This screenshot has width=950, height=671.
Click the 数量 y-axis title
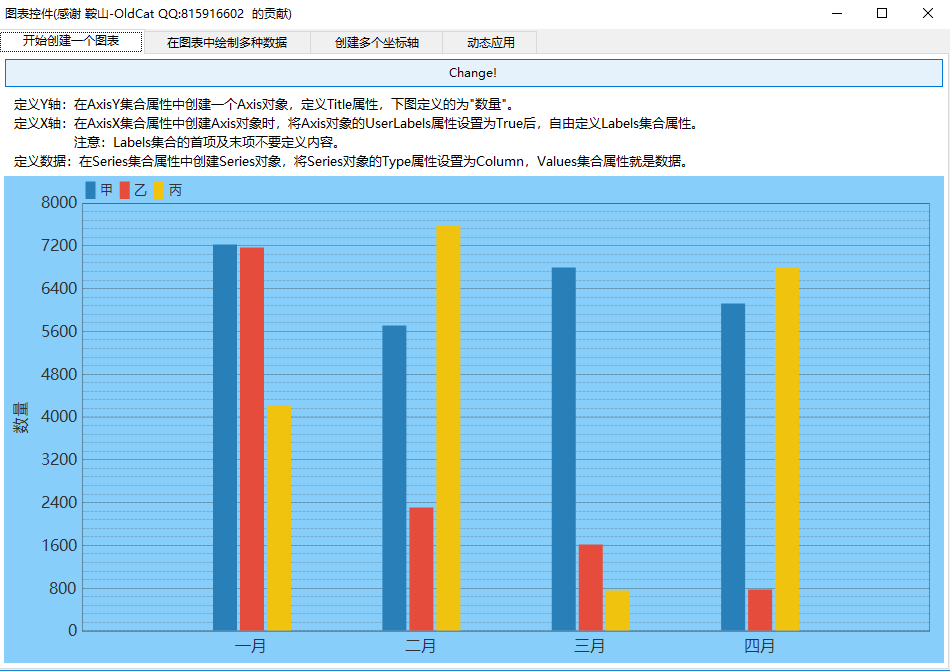pos(20,417)
